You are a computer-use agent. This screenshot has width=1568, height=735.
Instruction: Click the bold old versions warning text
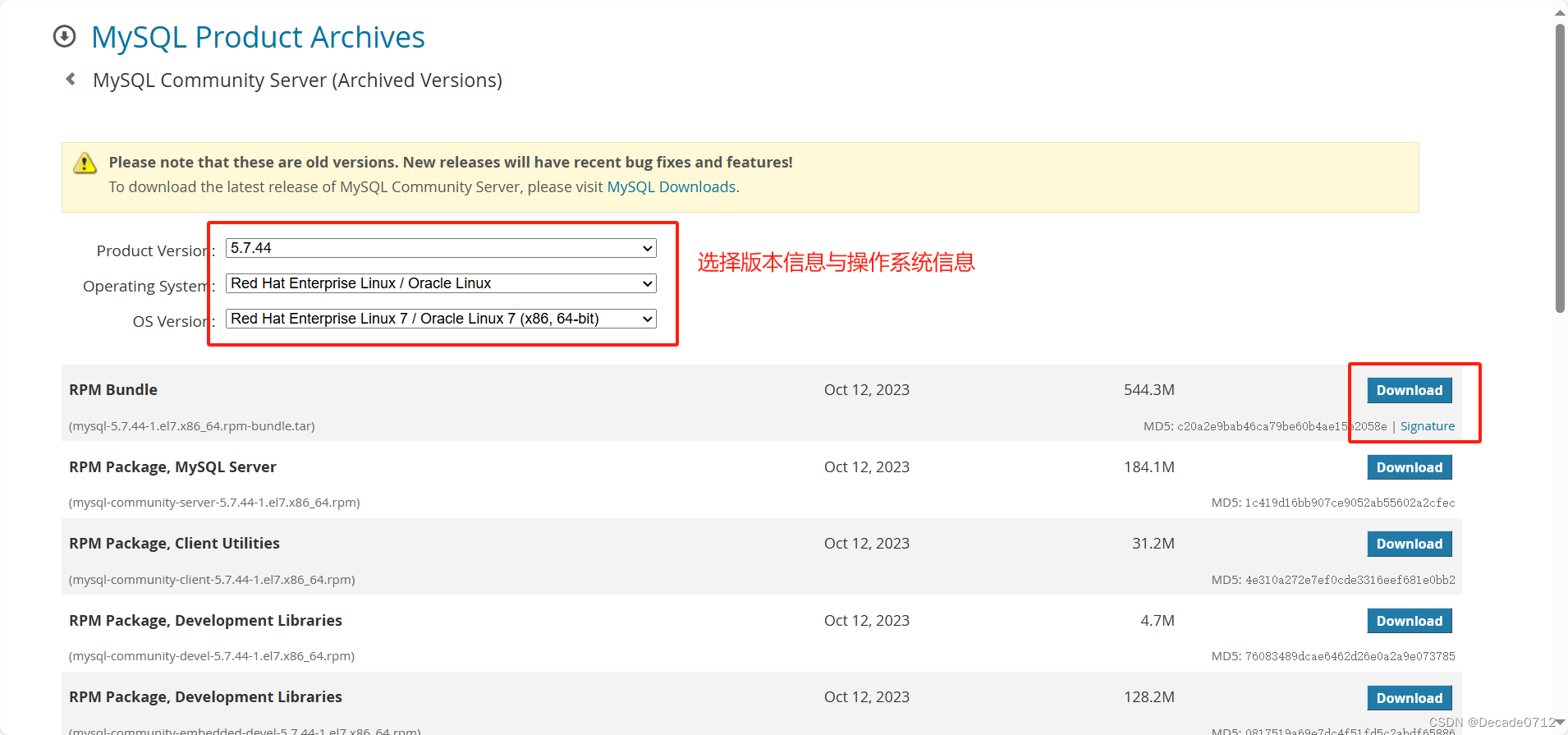(x=451, y=163)
